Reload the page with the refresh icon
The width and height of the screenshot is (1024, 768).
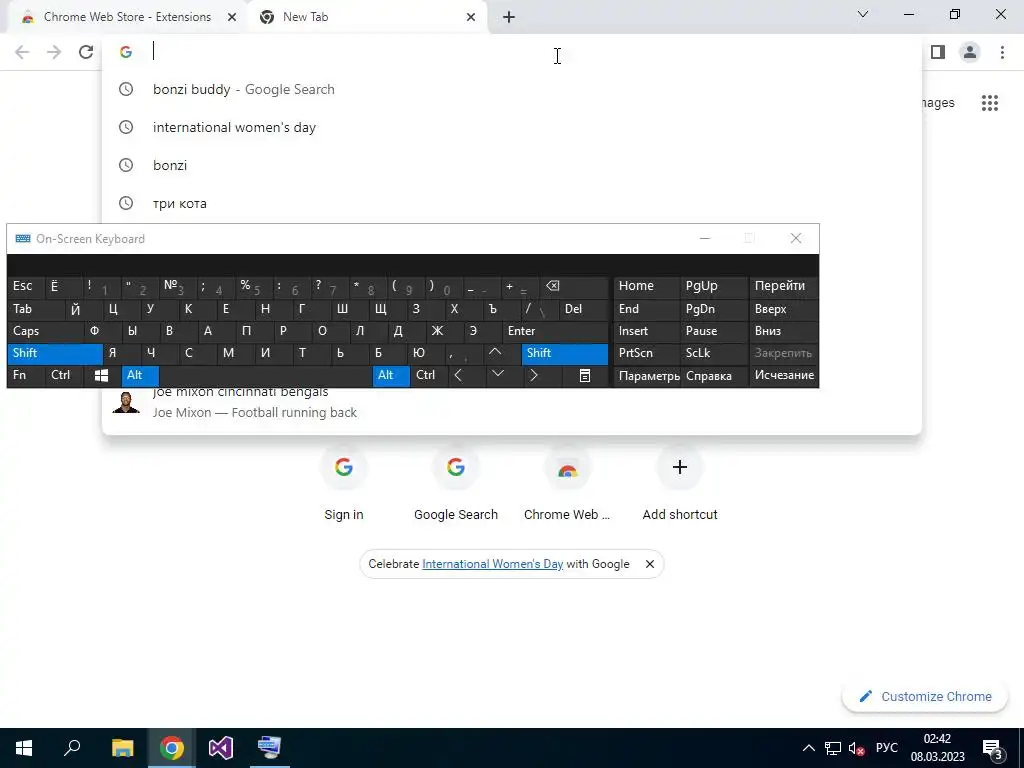[86, 52]
